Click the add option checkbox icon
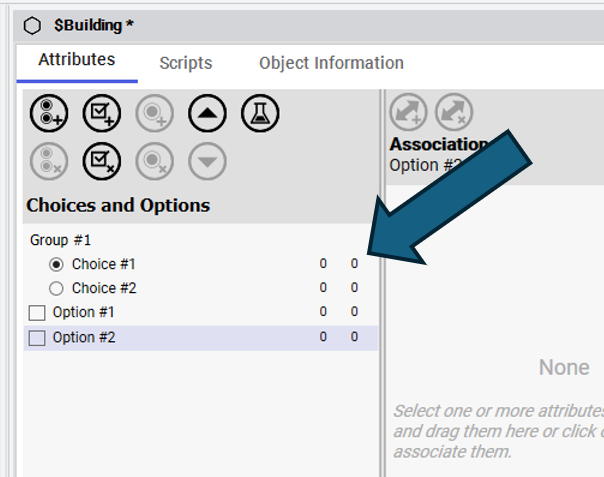 101,114
